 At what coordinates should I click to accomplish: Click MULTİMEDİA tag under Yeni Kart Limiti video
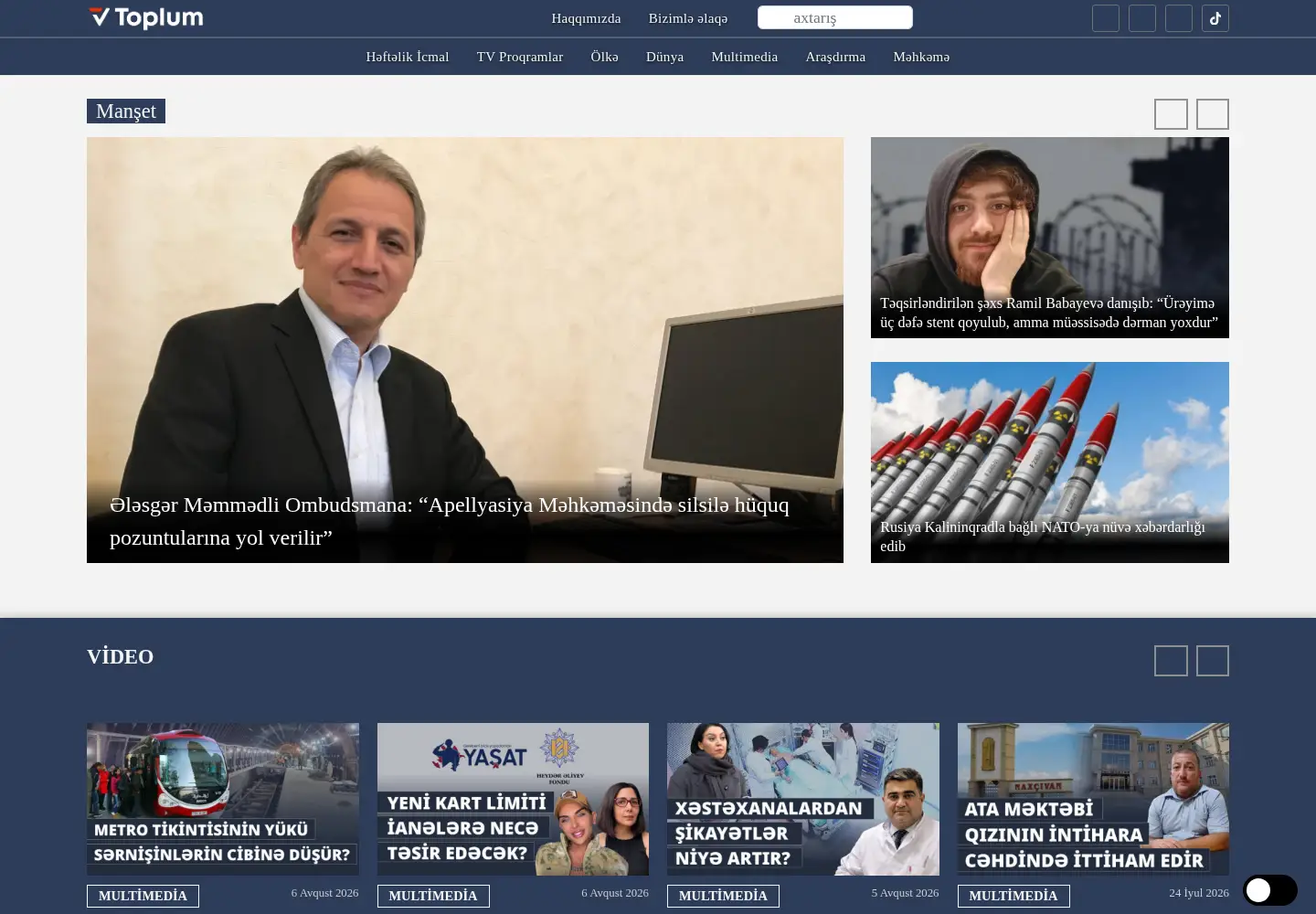[x=433, y=896]
